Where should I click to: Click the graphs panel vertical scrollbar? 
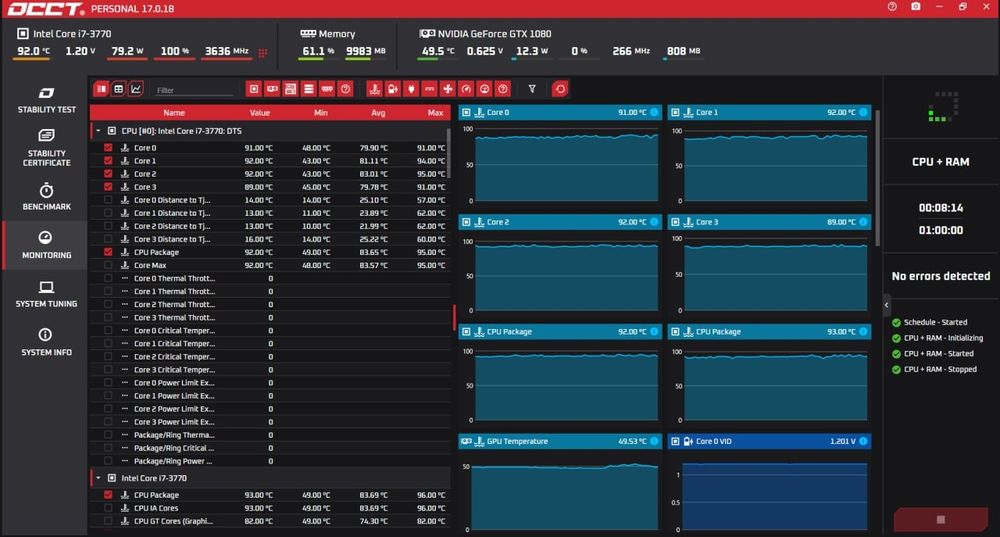[878, 179]
